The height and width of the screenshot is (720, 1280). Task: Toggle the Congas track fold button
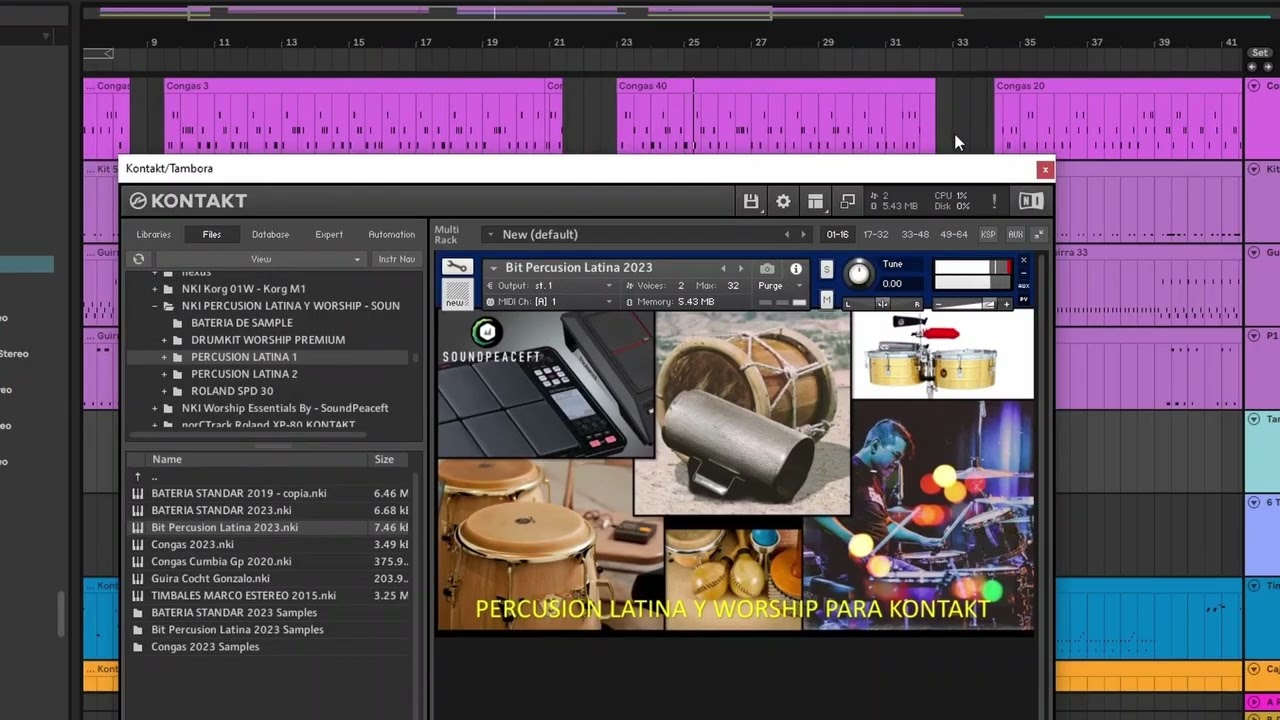coord(1253,86)
